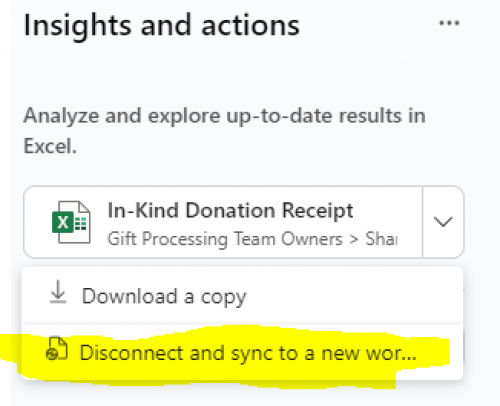Click the green Excel workbook icon
Screen dimensions: 500x406
(71, 222)
